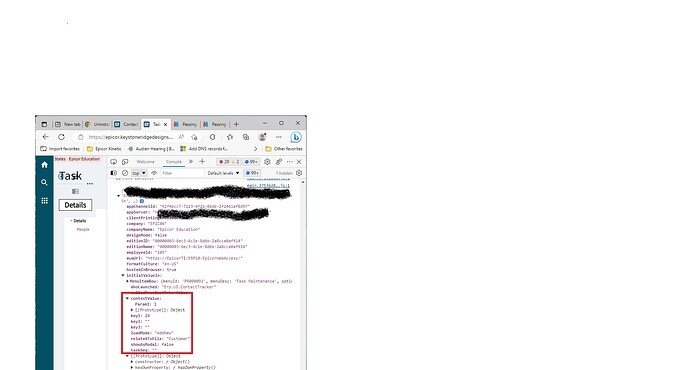Switch to the Welcome DevTools tab

pos(145,162)
